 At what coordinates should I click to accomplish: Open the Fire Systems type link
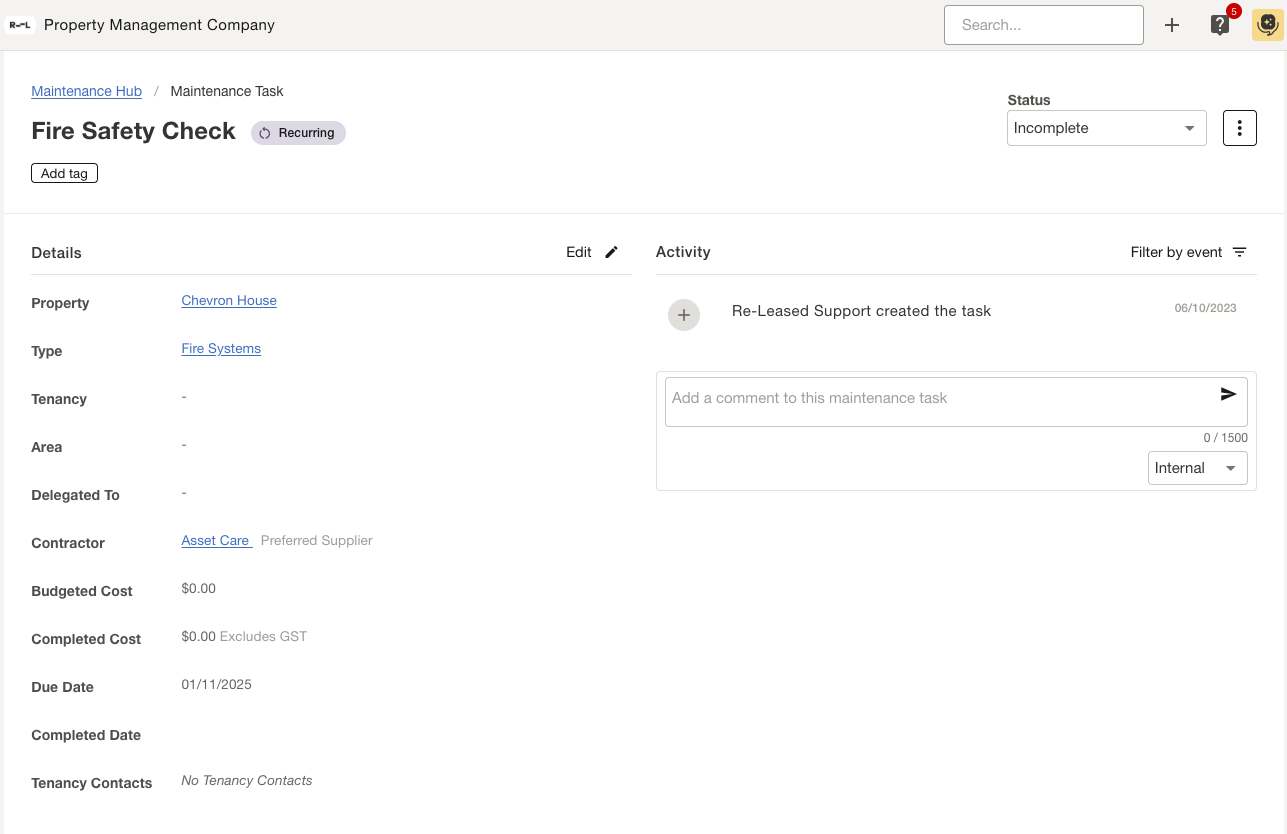(x=221, y=348)
